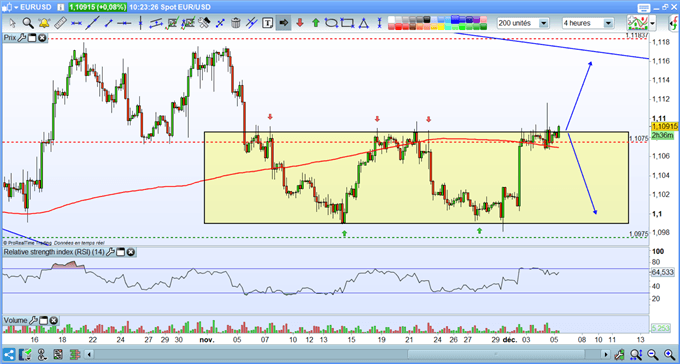Click the green price 1,10915 (+0,08%) box
Viewport: 680px width, 364px height.
pyautogui.click(x=98, y=7)
